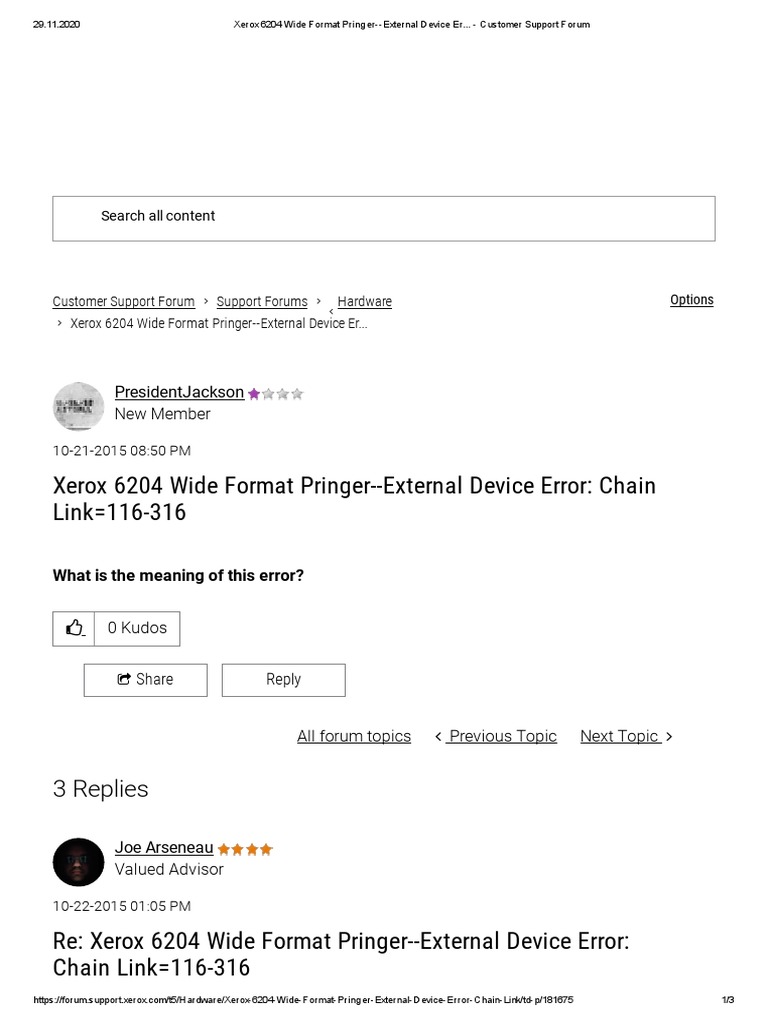Open PresidentJackson's profile link
The width and height of the screenshot is (768, 1024).
click(179, 392)
